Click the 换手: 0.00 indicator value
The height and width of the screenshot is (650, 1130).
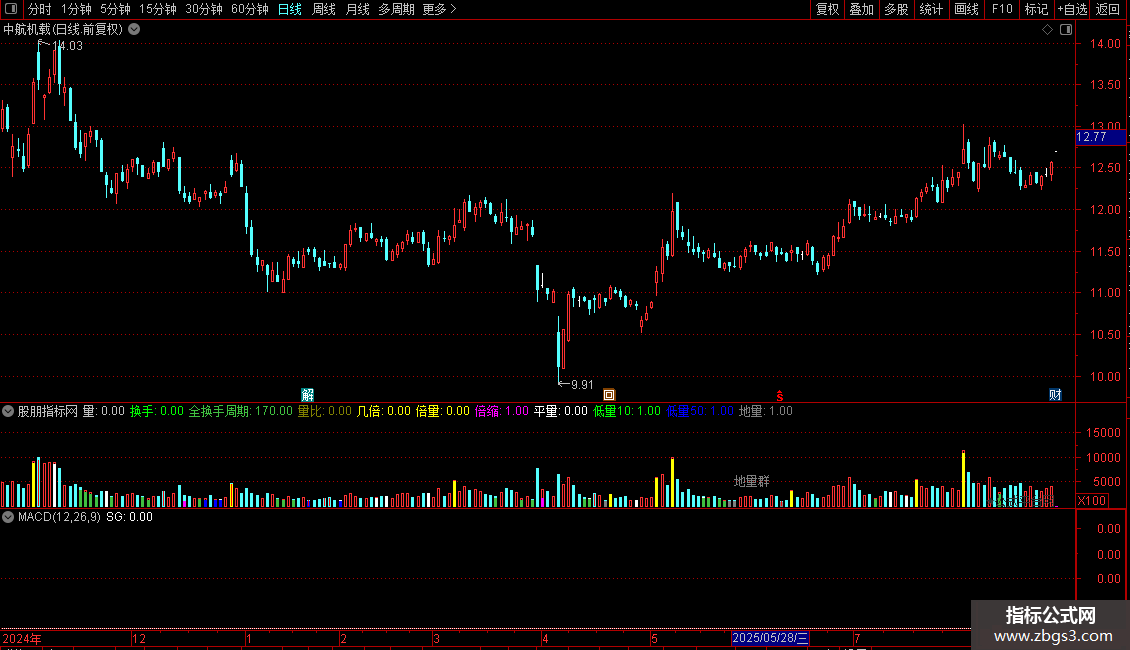(x=156, y=411)
